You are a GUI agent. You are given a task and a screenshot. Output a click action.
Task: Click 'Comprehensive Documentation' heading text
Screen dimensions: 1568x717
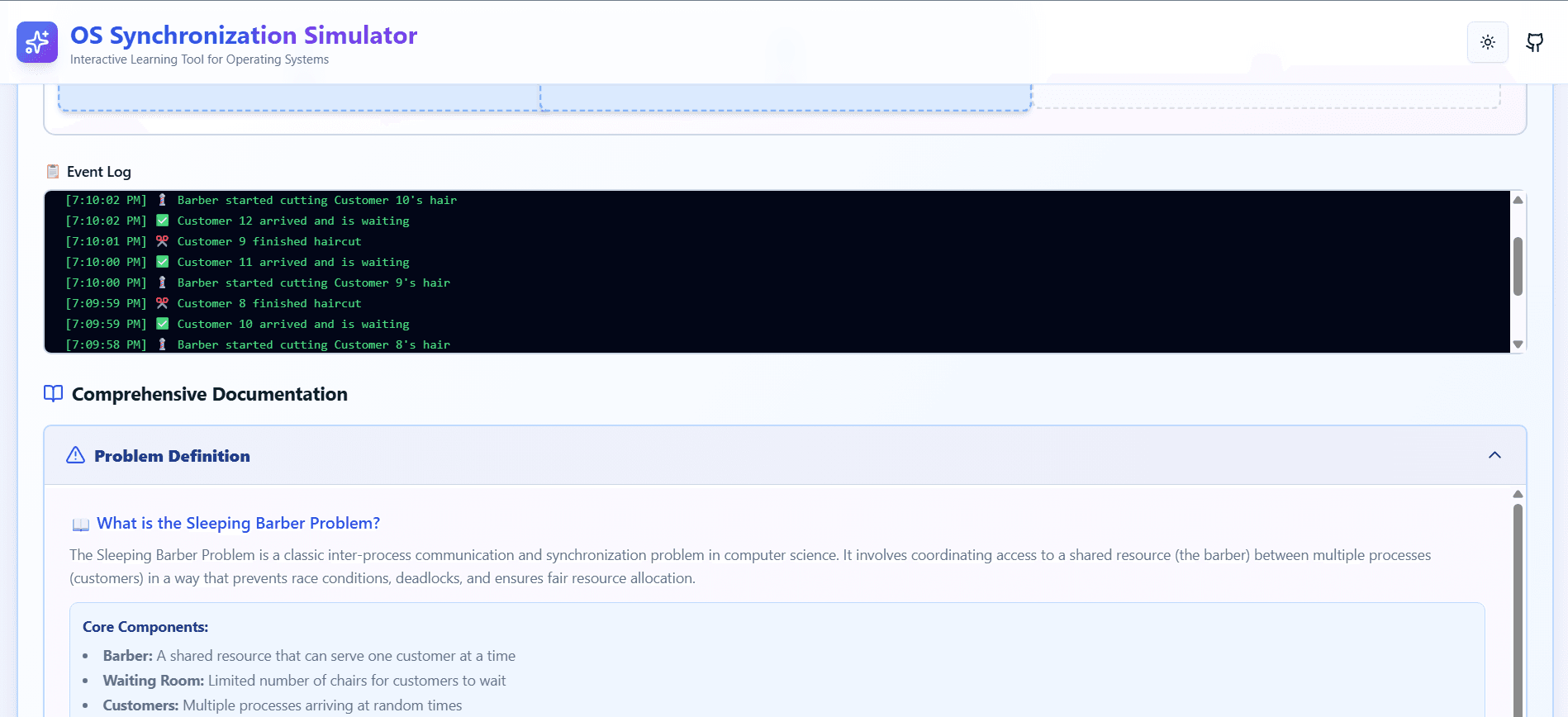click(210, 394)
